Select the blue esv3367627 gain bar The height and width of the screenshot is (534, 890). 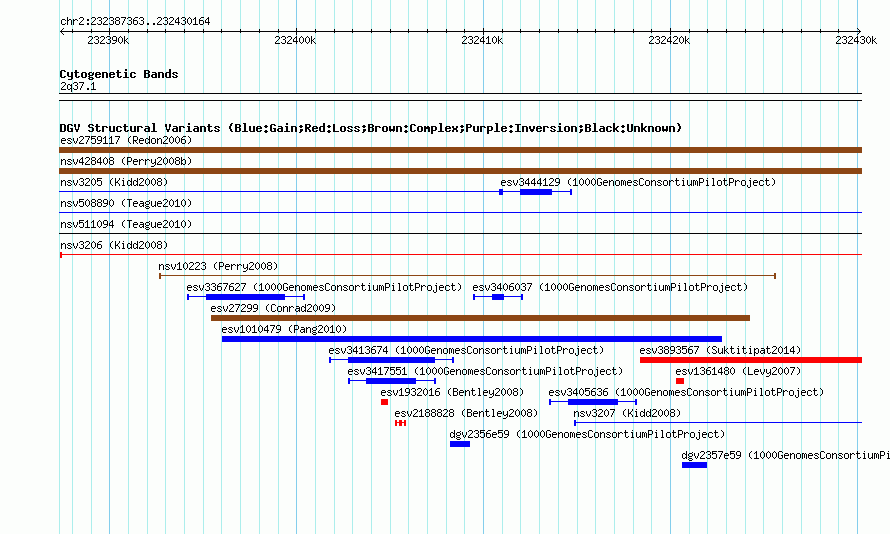pos(245,297)
